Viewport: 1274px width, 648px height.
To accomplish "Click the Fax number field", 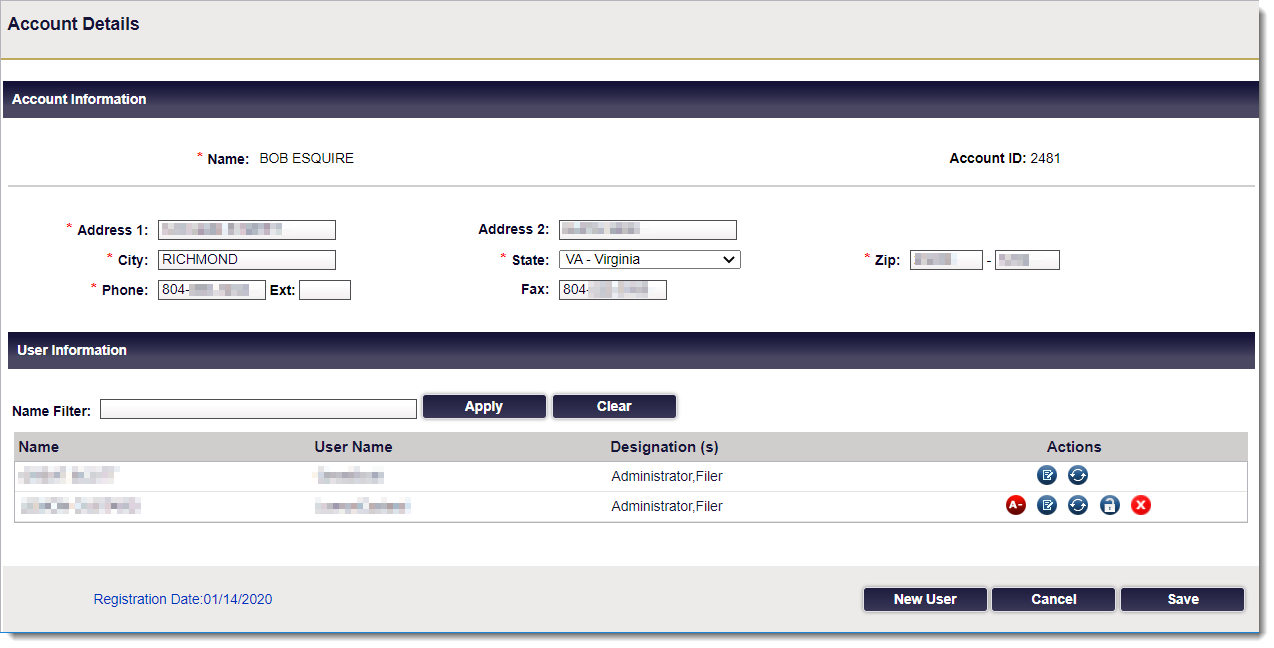I will pos(612,290).
